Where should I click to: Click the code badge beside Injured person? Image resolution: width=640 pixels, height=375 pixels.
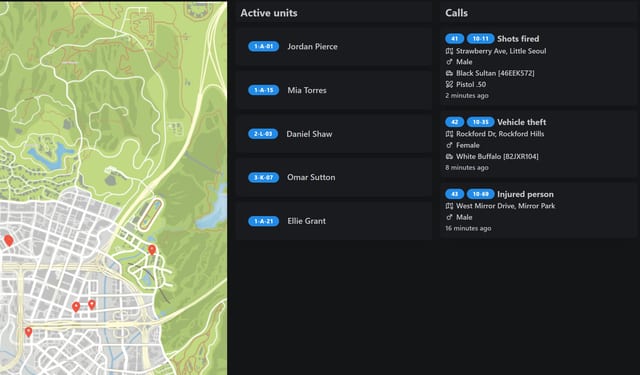[480, 194]
